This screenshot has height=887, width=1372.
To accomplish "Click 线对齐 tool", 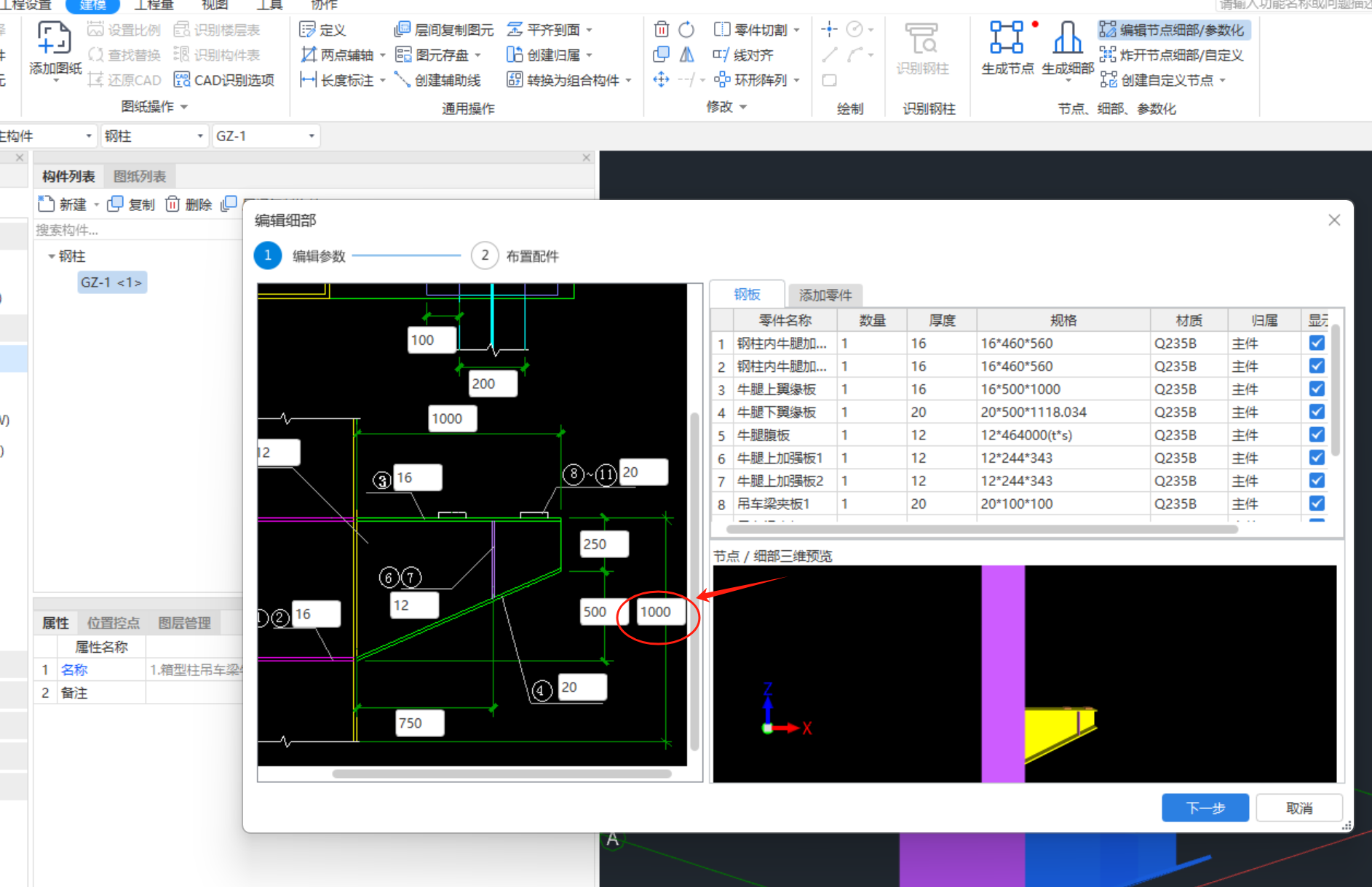I will tap(743, 55).
